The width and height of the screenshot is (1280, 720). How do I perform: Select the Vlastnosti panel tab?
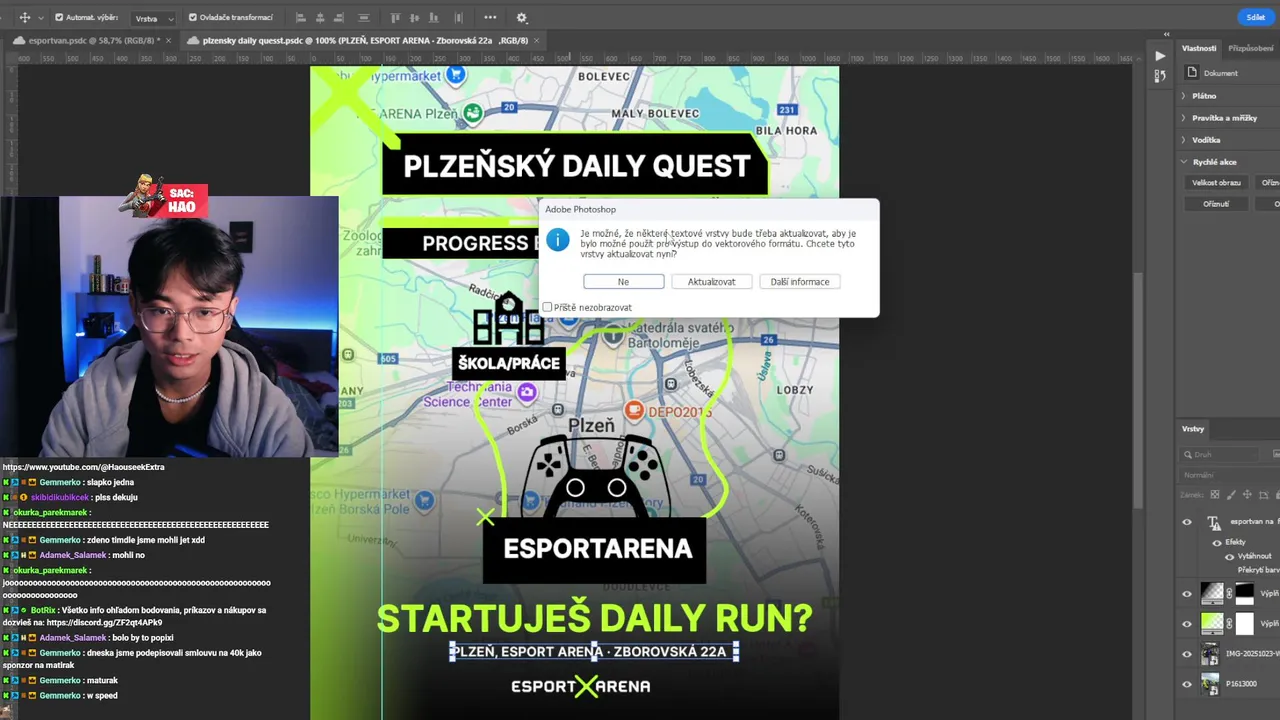point(1199,48)
